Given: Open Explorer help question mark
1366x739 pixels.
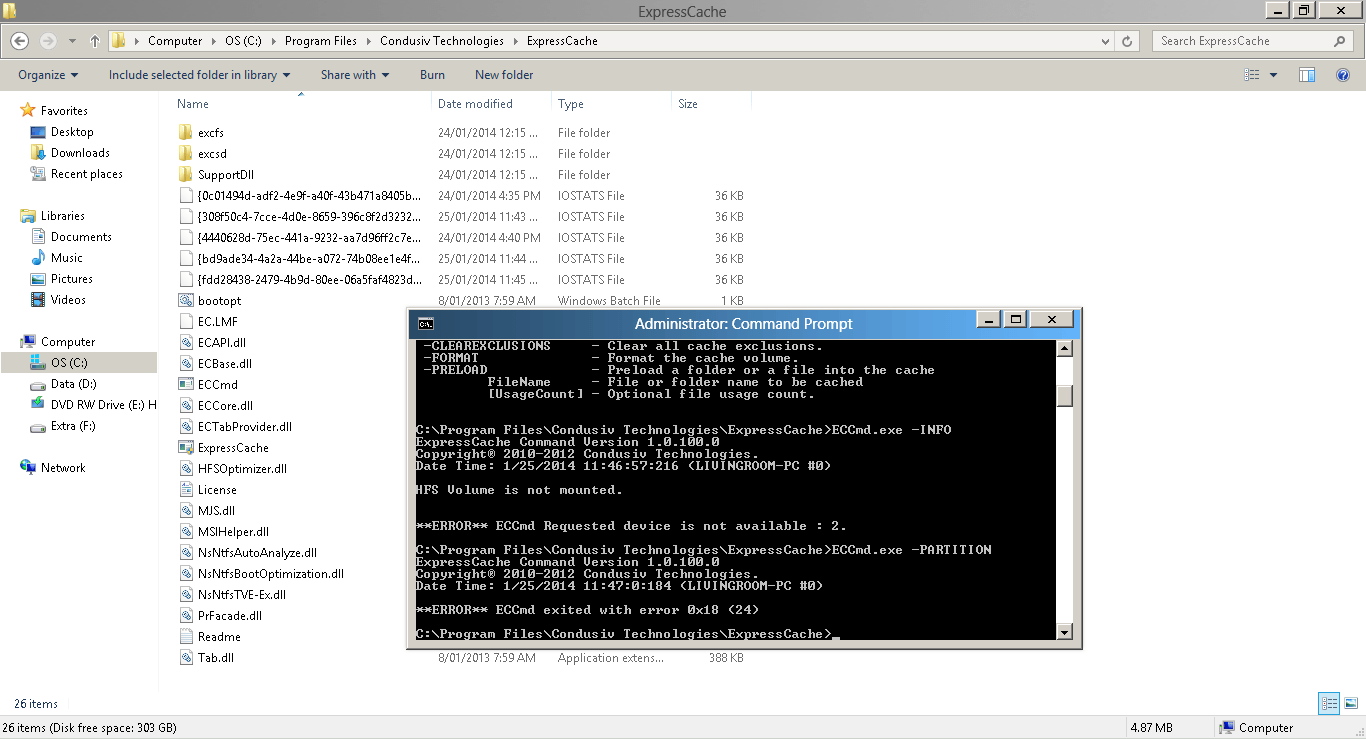Looking at the screenshot, I should [x=1344, y=75].
